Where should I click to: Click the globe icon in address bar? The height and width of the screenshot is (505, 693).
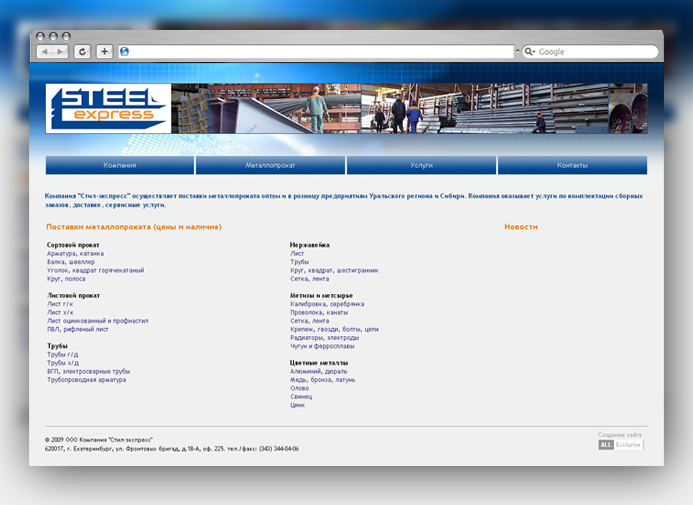(125, 52)
